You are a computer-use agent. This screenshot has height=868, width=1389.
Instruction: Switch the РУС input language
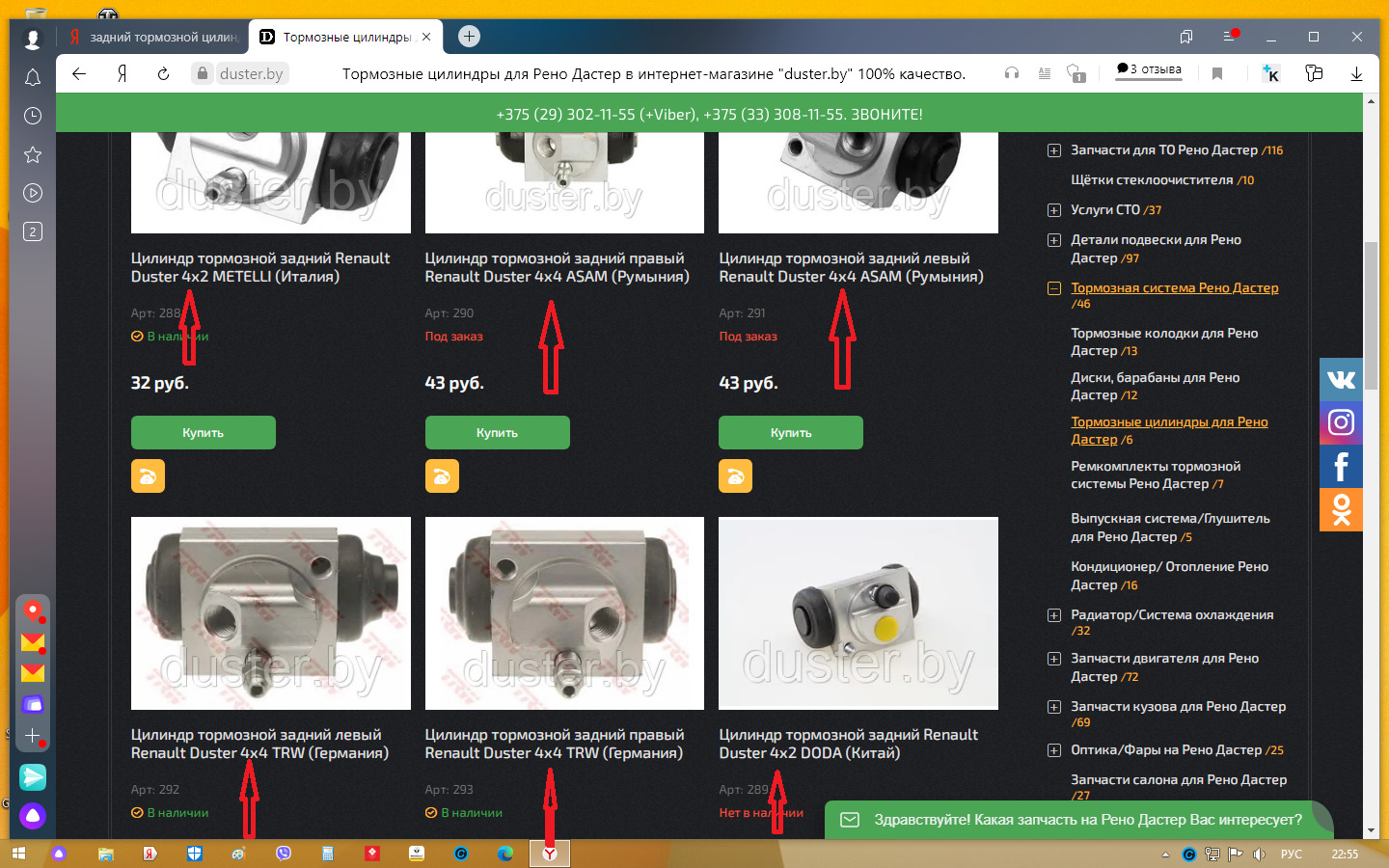(1291, 854)
